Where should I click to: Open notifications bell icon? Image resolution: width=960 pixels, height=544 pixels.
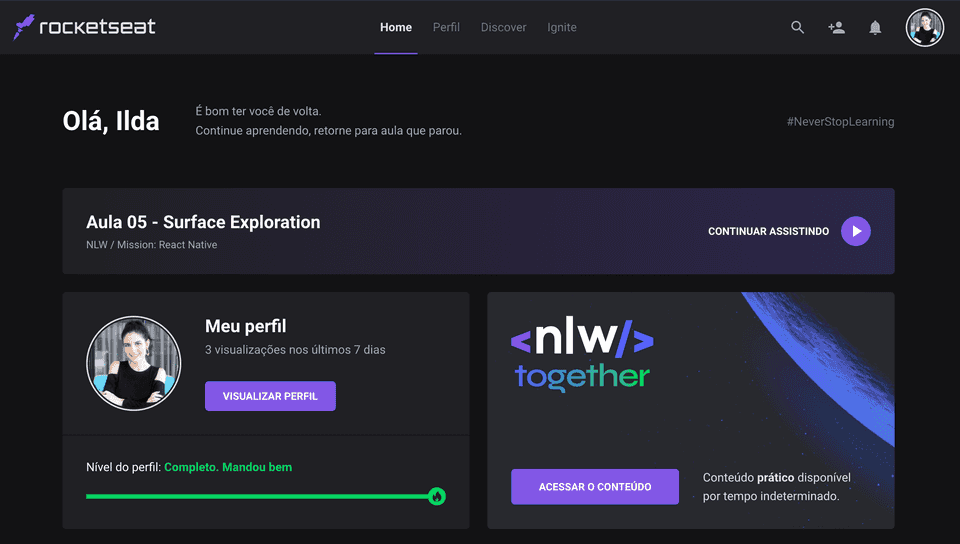[x=876, y=28]
